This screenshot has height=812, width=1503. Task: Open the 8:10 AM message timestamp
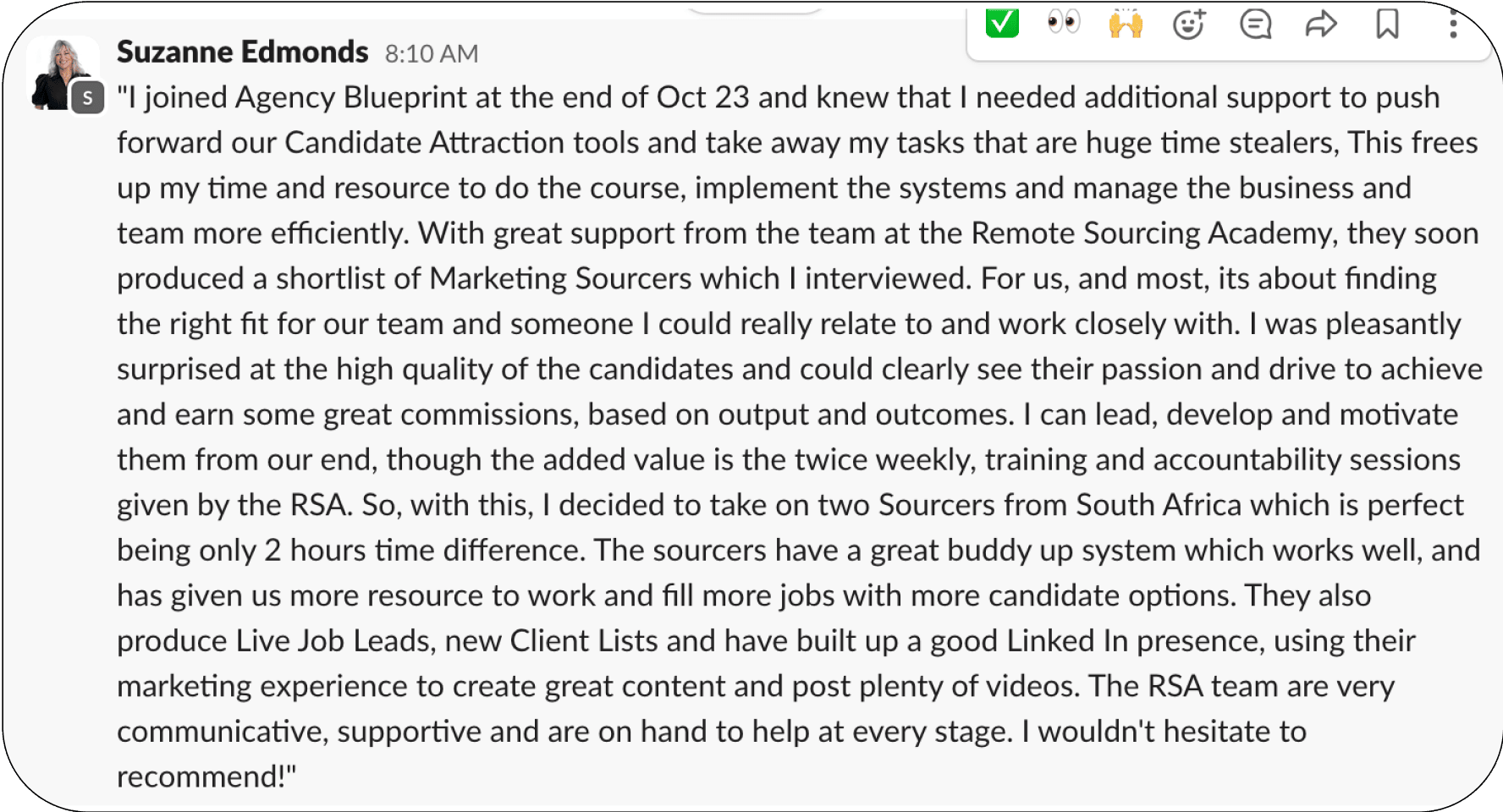point(432,54)
